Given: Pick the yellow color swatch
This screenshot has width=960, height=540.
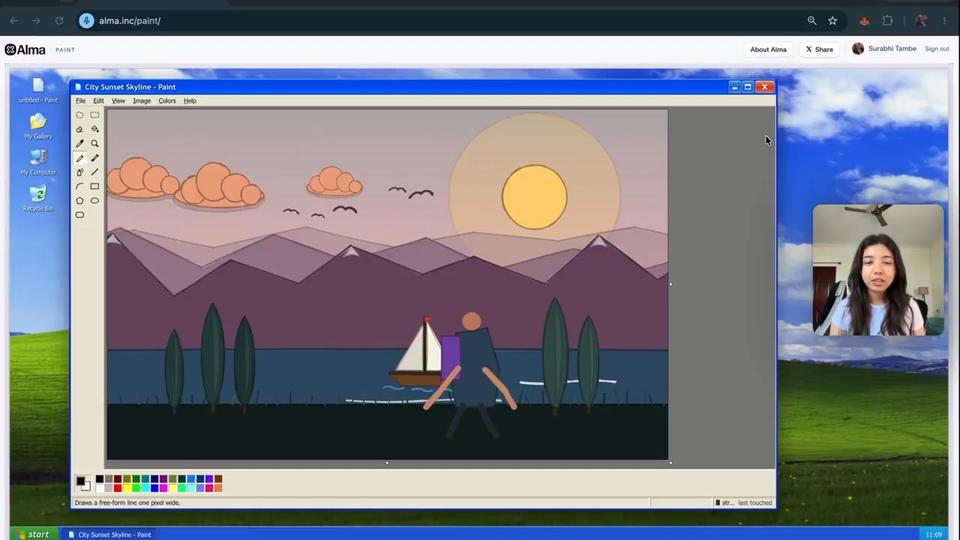Looking at the screenshot, I should tap(127, 488).
